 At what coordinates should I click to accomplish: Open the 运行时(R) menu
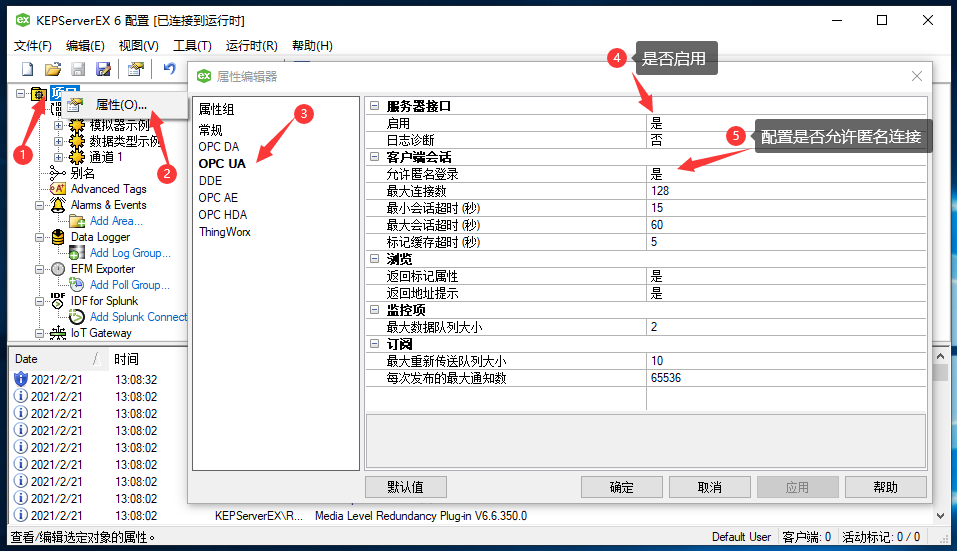coord(251,46)
